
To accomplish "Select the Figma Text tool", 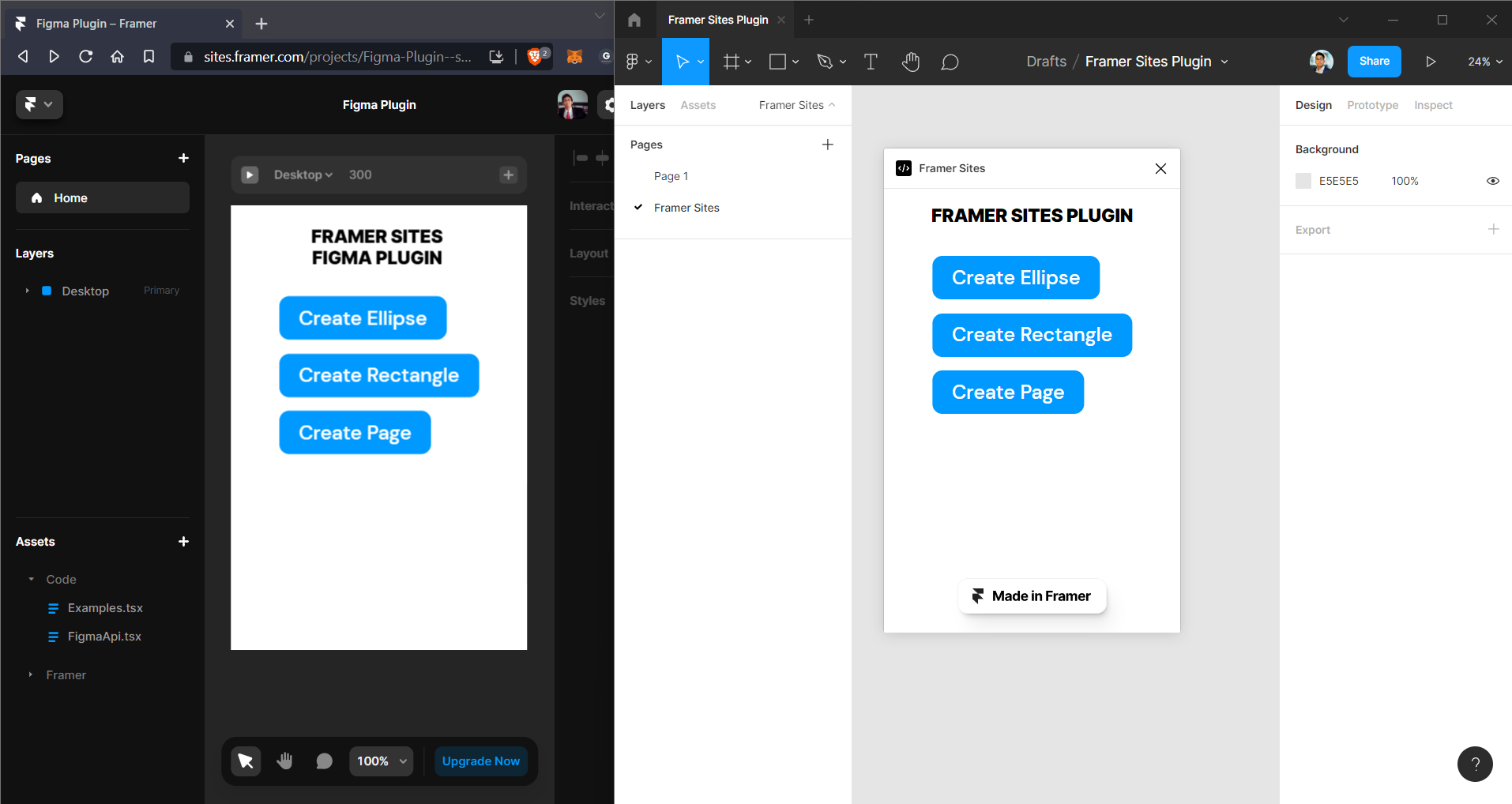I will [x=871, y=62].
